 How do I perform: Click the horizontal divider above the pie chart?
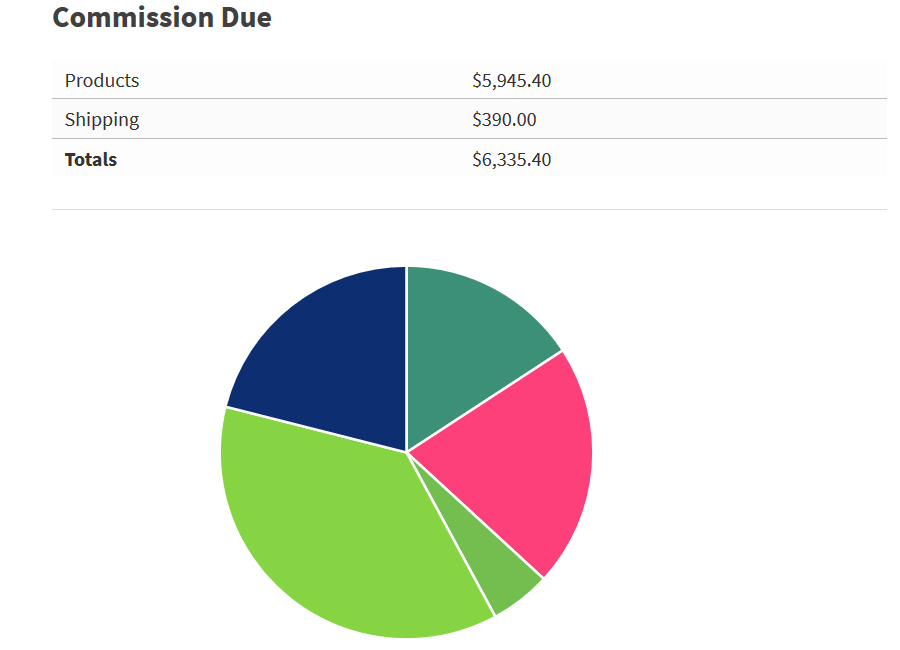tap(469, 209)
